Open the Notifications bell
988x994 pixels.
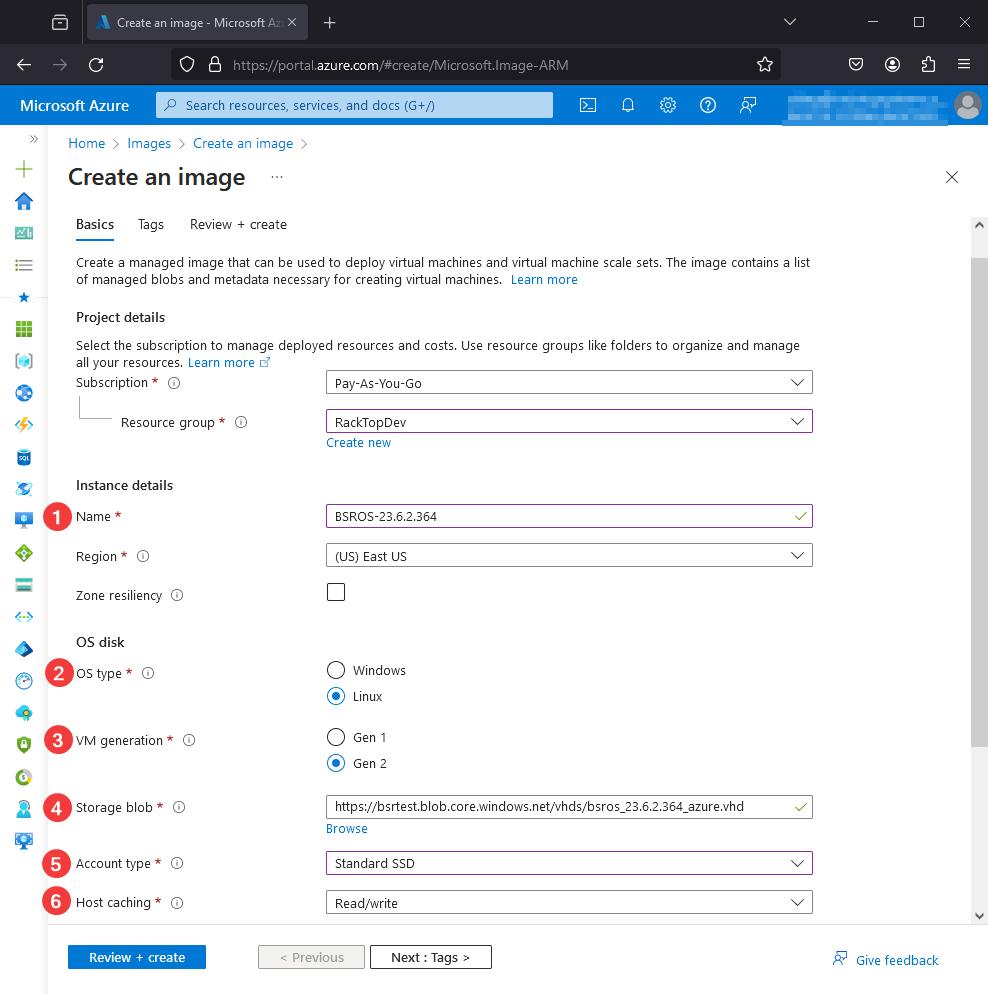[628, 104]
